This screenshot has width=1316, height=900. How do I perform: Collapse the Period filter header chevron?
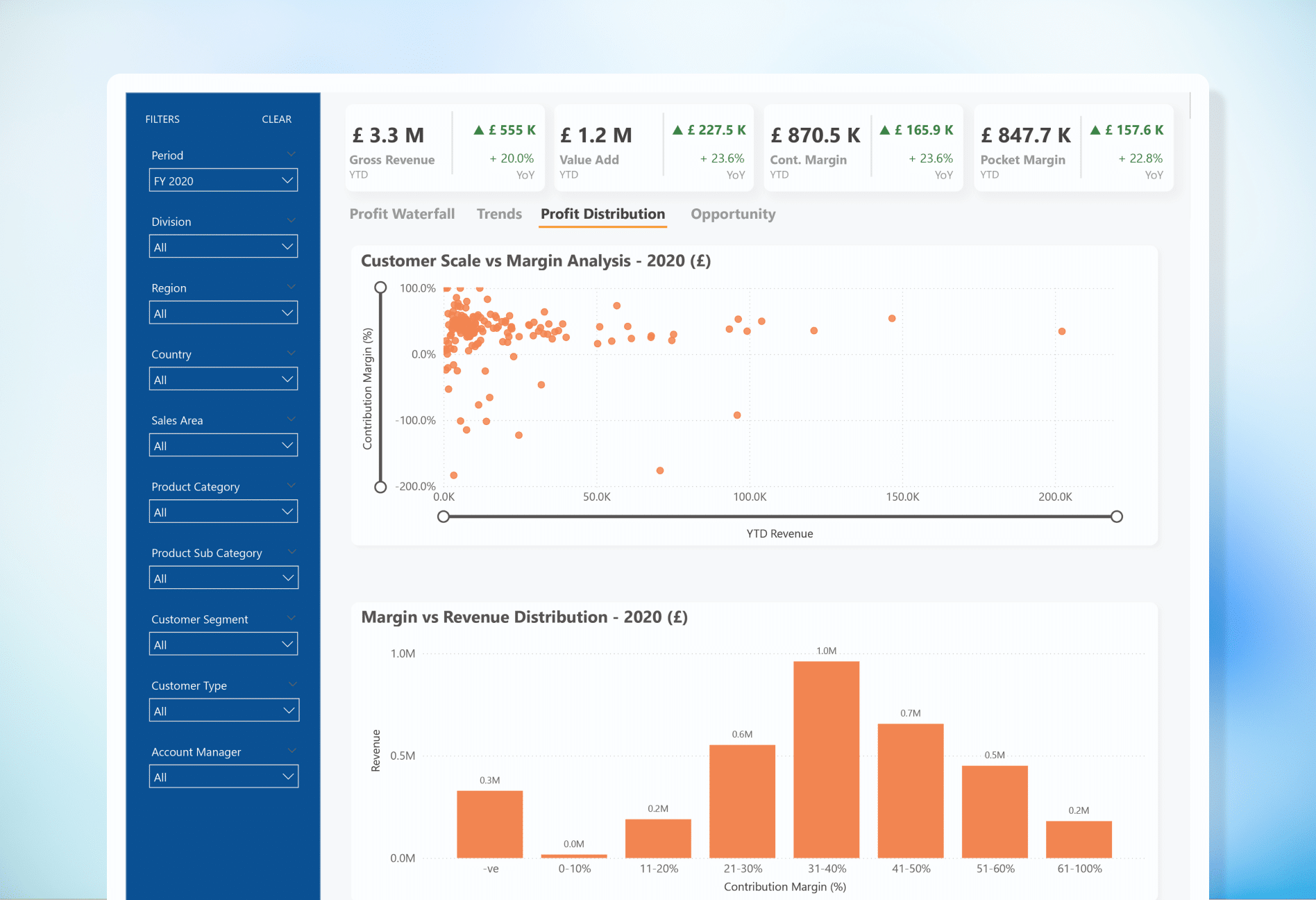tap(292, 154)
